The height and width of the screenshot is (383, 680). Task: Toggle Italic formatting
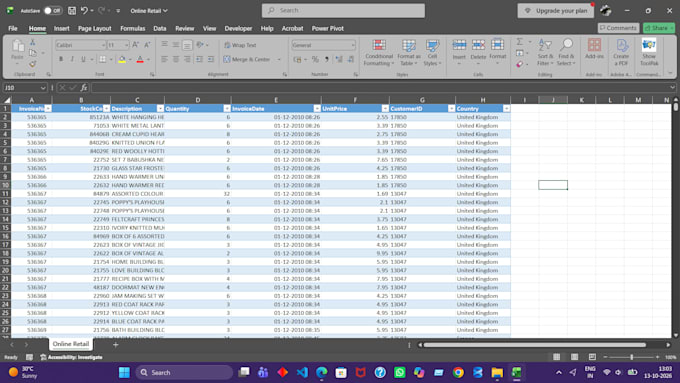coord(72,59)
